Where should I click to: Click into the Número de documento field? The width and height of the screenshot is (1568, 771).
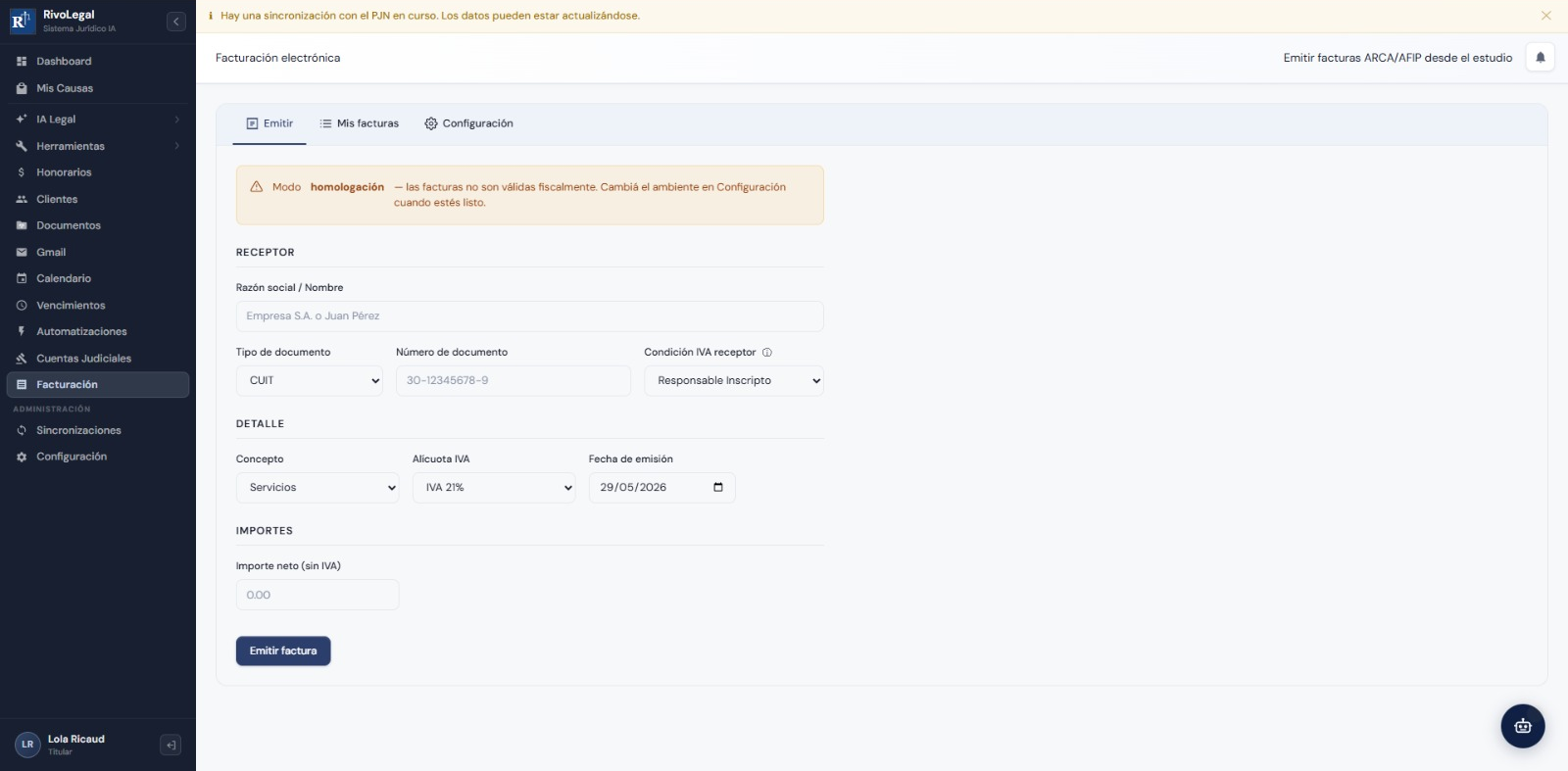pos(514,381)
